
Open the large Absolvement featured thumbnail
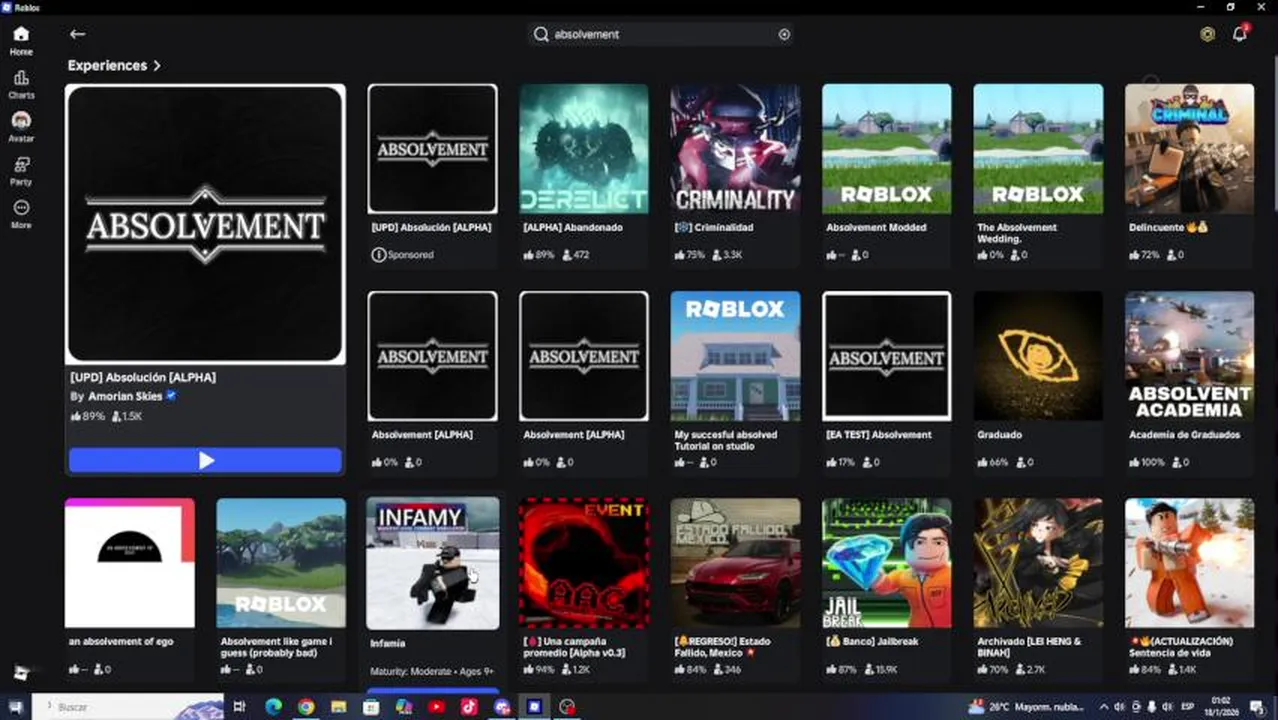point(205,223)
